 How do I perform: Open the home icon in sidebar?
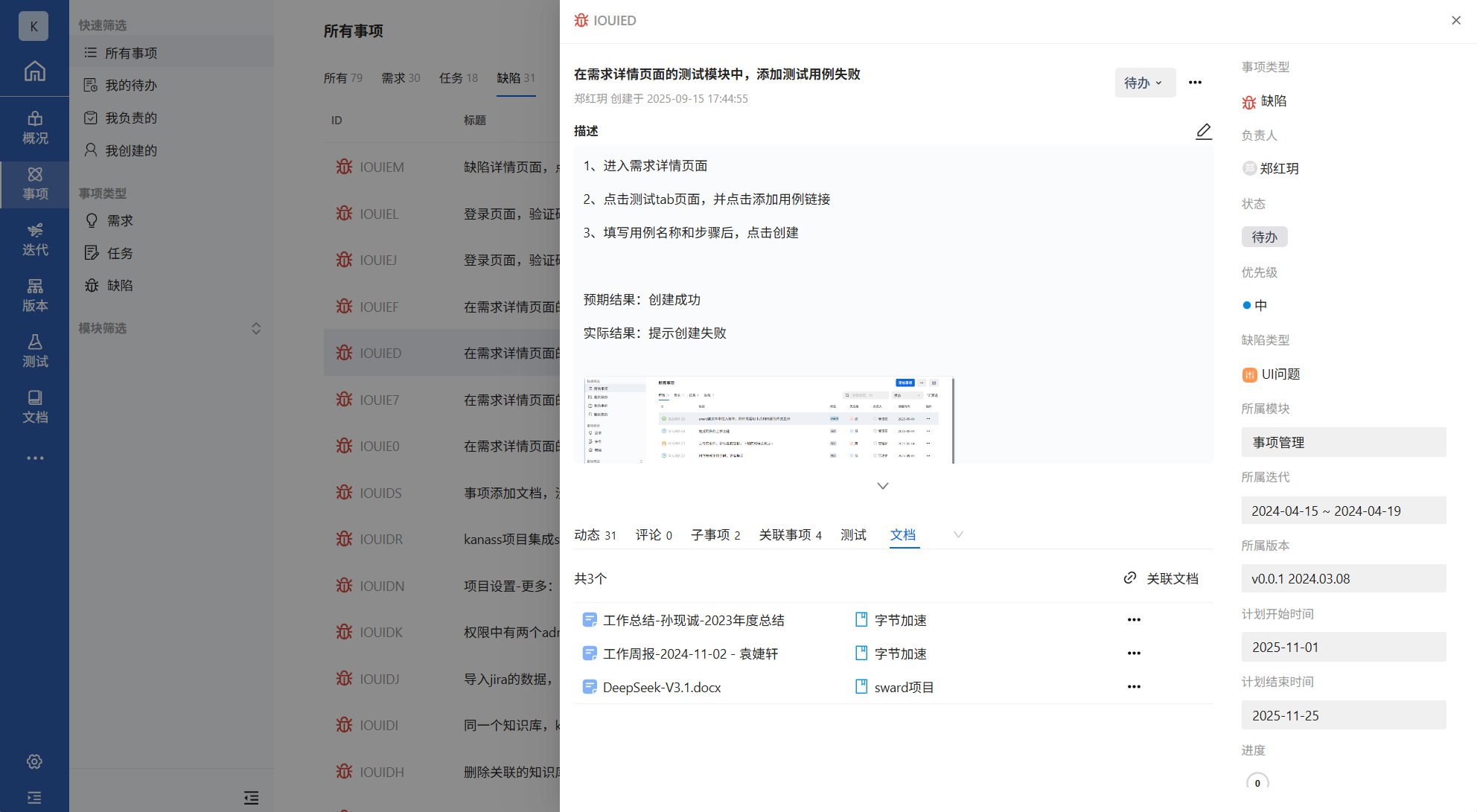point(34,71)
